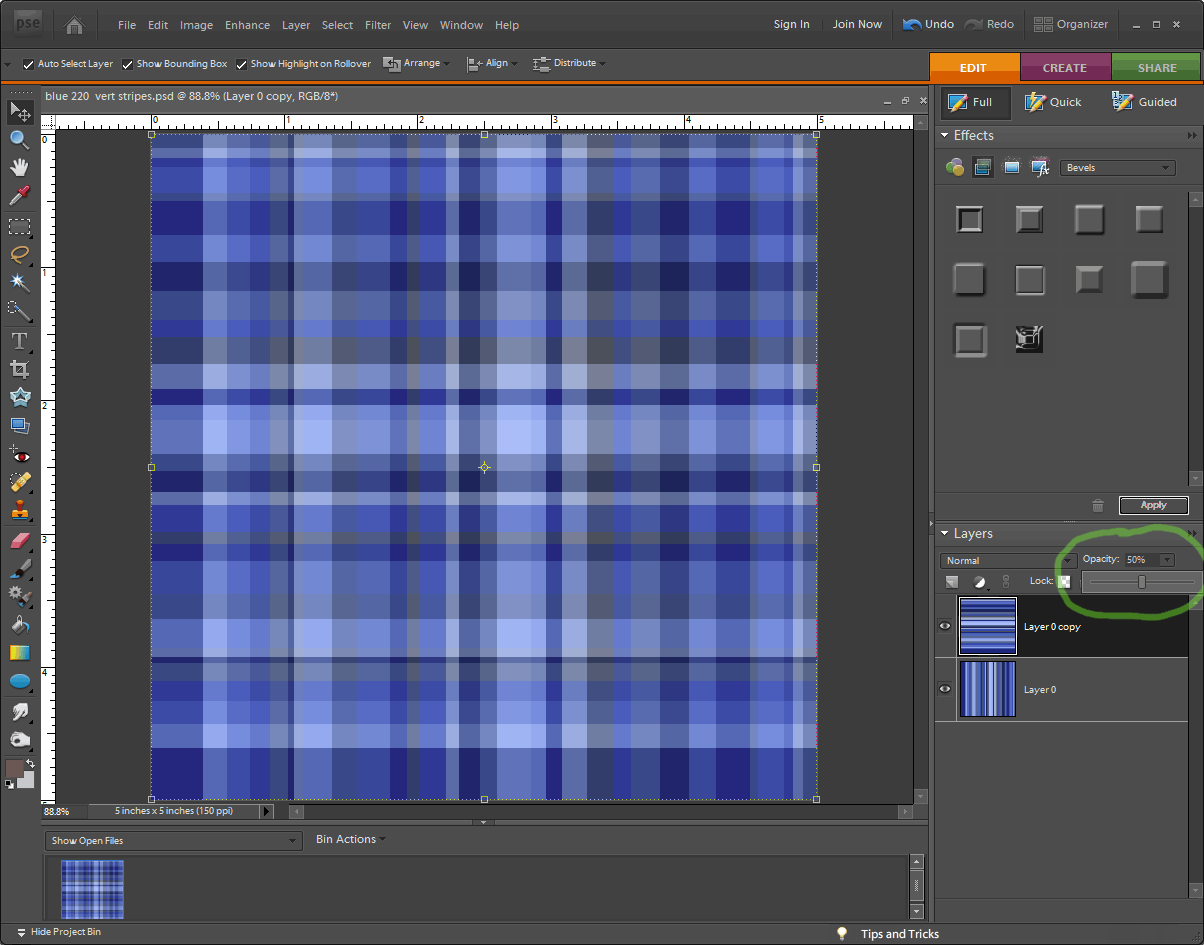1204x945 pixels.
Task: Select the Eraser tool
Action: [19, 541]
